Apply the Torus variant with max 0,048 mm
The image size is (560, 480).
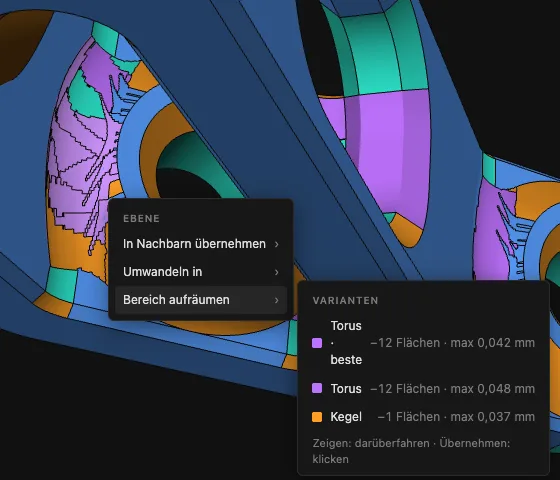(x=424, y=388)
